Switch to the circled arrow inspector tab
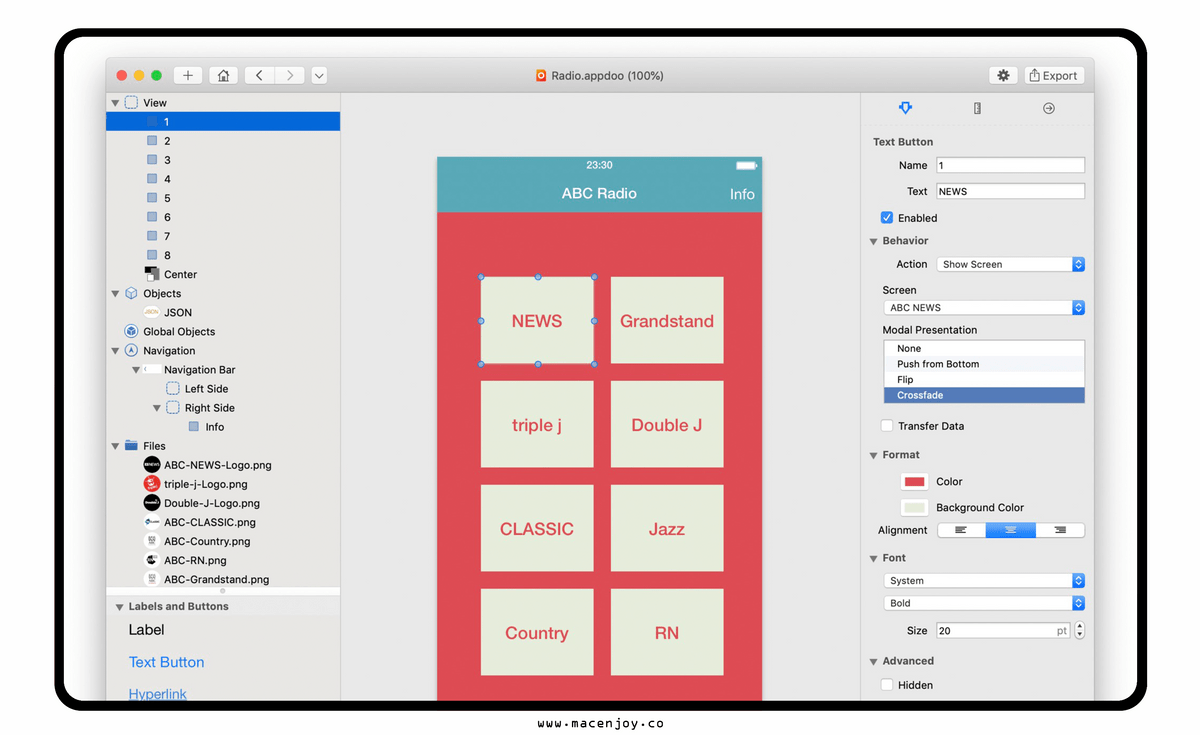This screenshot has width=1200, height=735. [1048, 108]
